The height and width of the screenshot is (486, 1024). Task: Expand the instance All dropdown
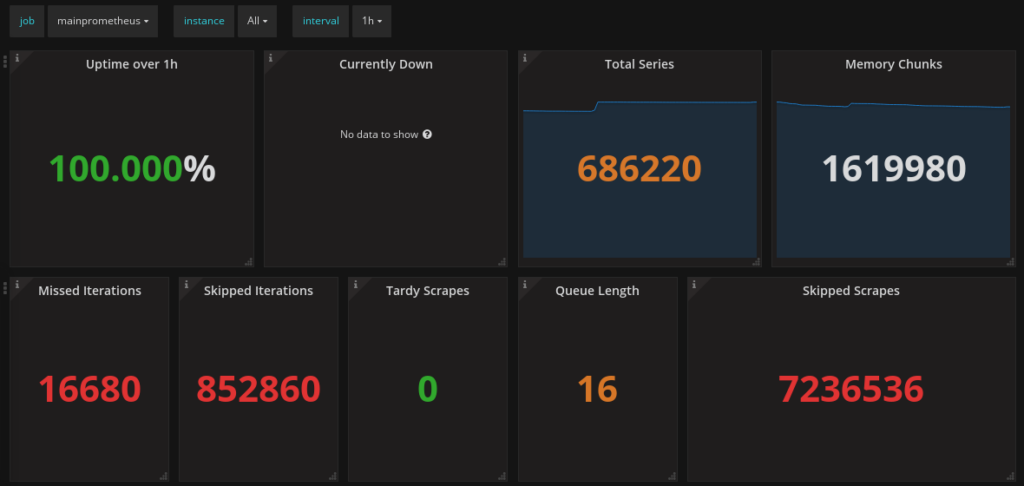(x=257, y=21)
